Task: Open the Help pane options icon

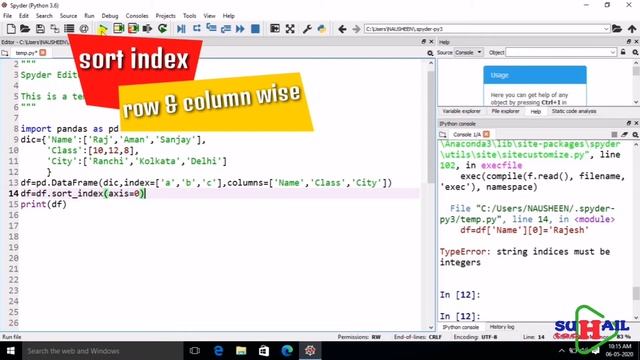Action: [636, 52]
